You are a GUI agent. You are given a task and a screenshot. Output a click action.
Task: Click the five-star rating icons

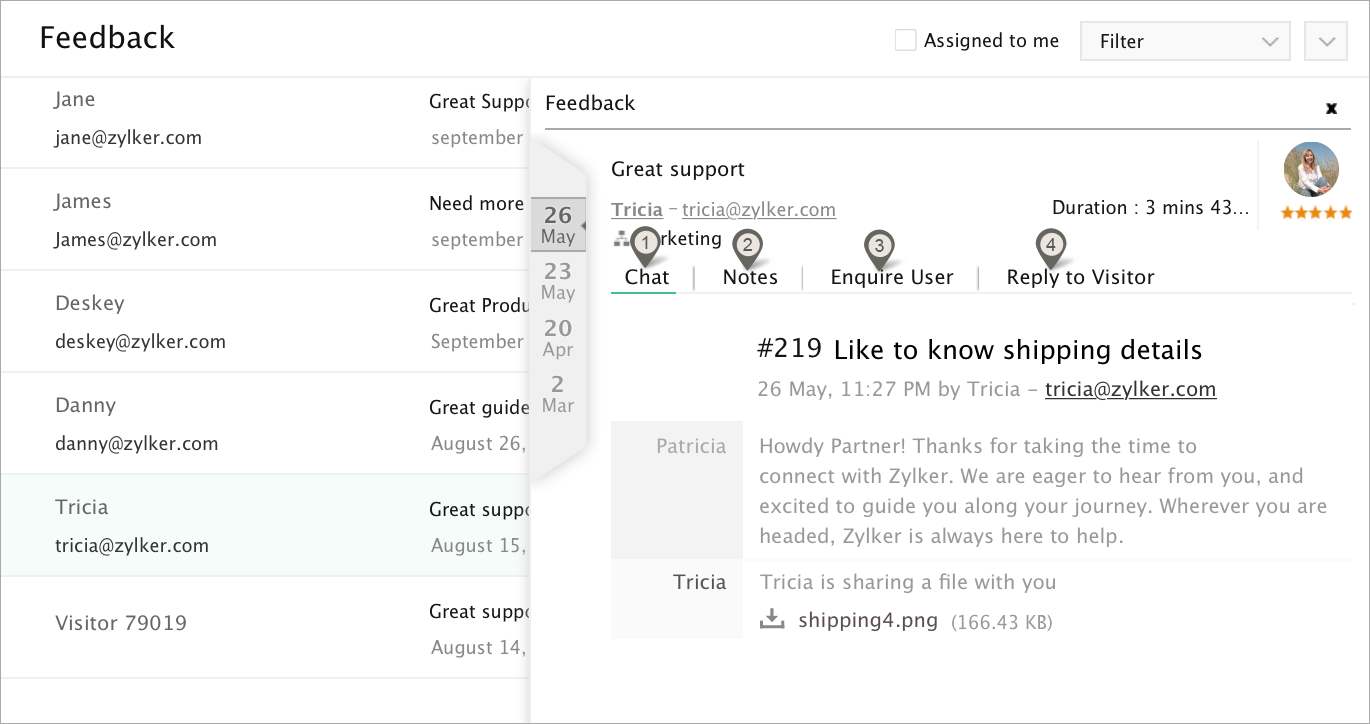(1317, 213)
